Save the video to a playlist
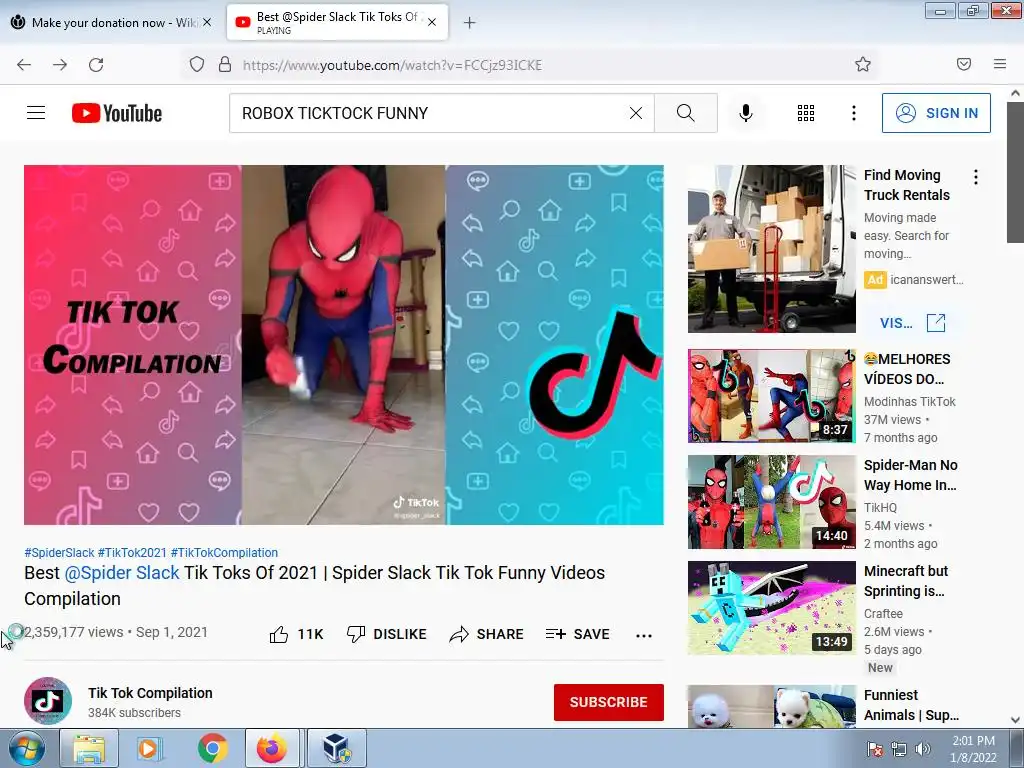This screenshot has height=768, width=1024. click(x=577, y=634)
